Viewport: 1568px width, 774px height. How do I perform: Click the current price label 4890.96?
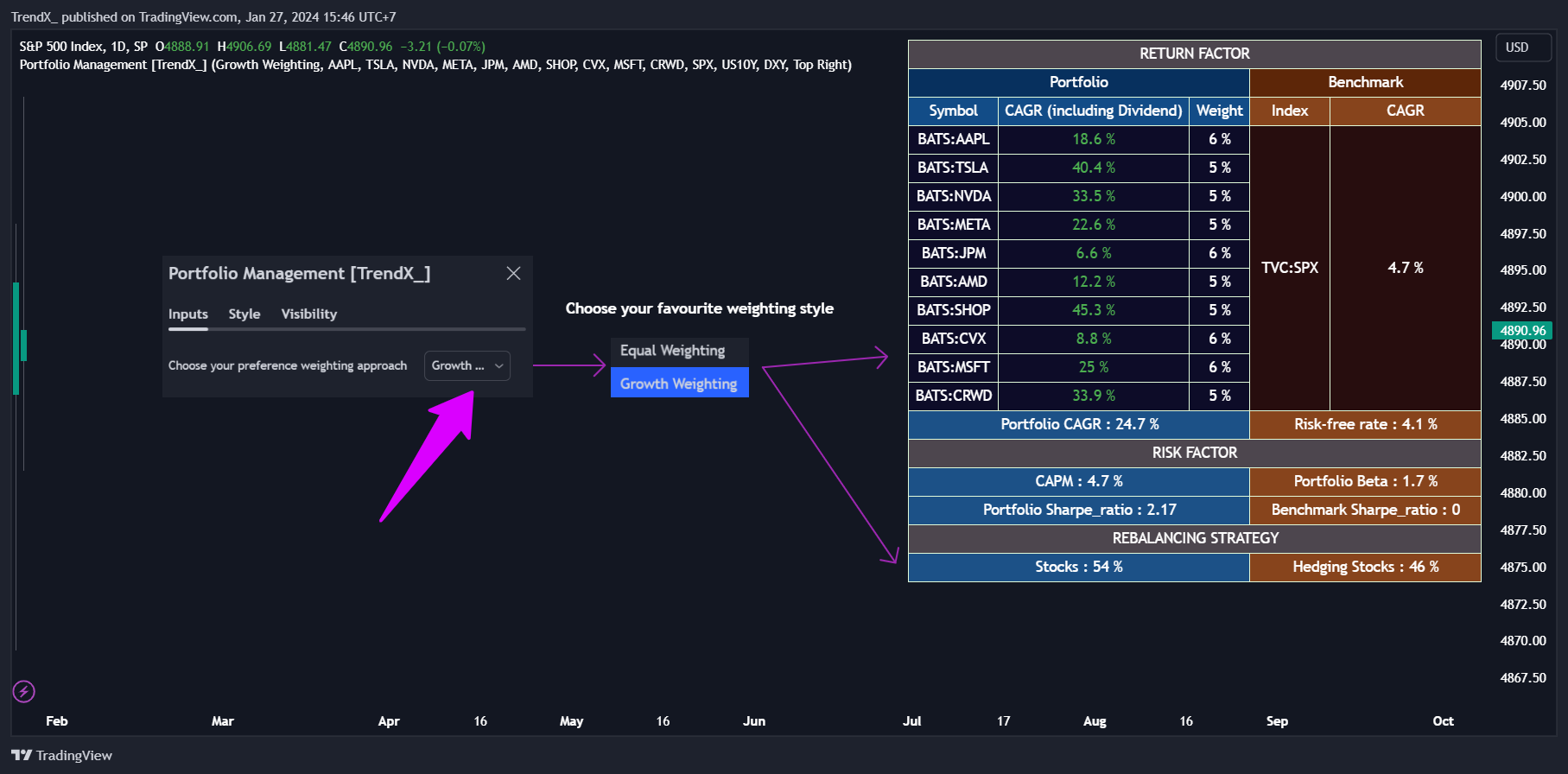(1522, 330)
